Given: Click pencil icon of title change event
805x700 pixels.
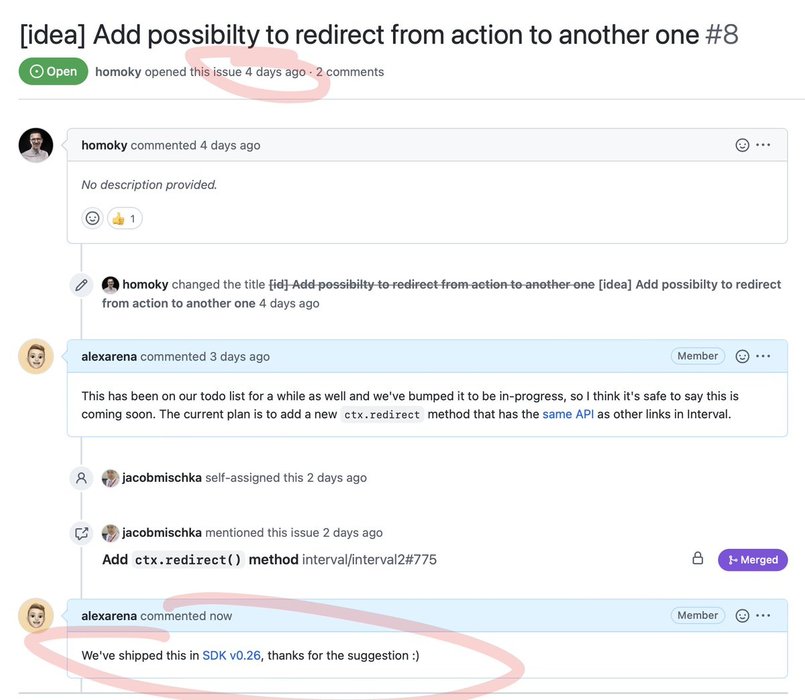Looking at the screenshot, I should [81, 285].
